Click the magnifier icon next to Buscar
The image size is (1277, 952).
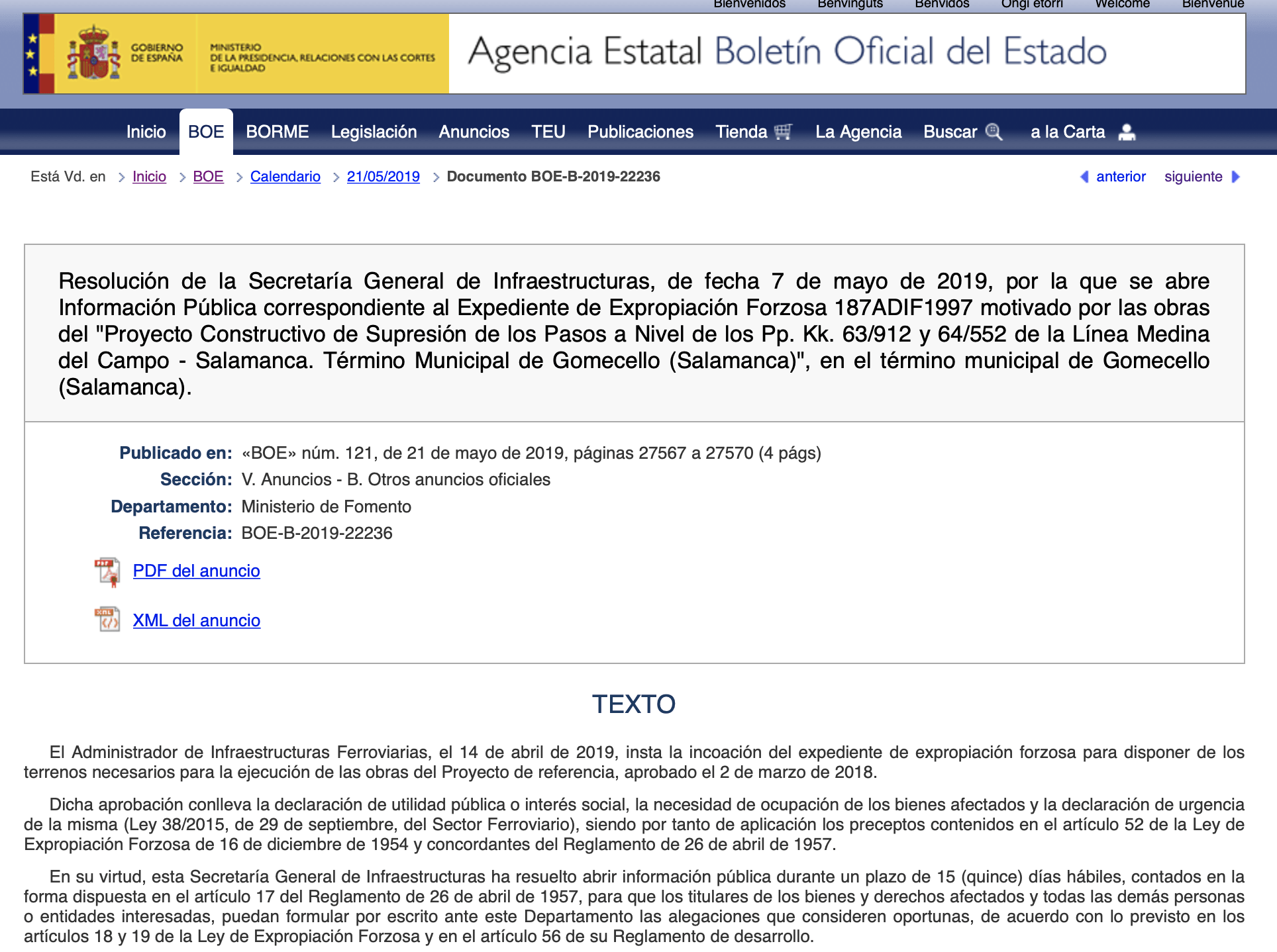pyautogui.click(x=994, y=132)
